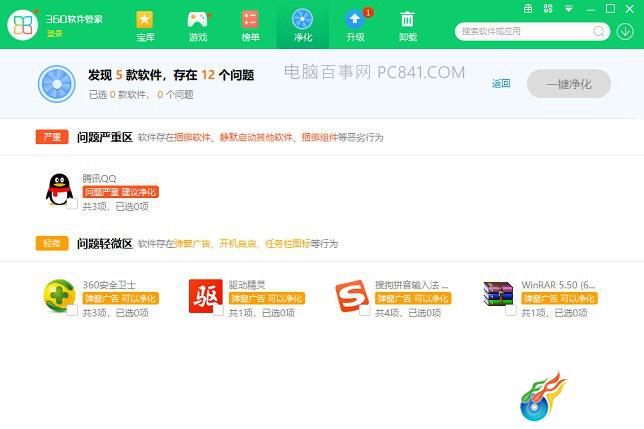Click the 搜狗拼音输入法 name text
The width and height of the screenshot is (644, 429).
coord(412,284)
